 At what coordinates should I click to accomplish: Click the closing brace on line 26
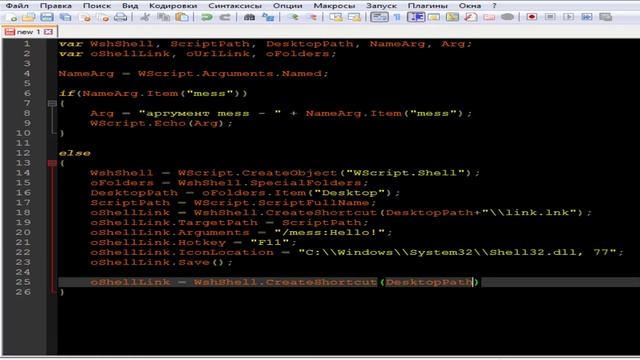tap(62, 292)
